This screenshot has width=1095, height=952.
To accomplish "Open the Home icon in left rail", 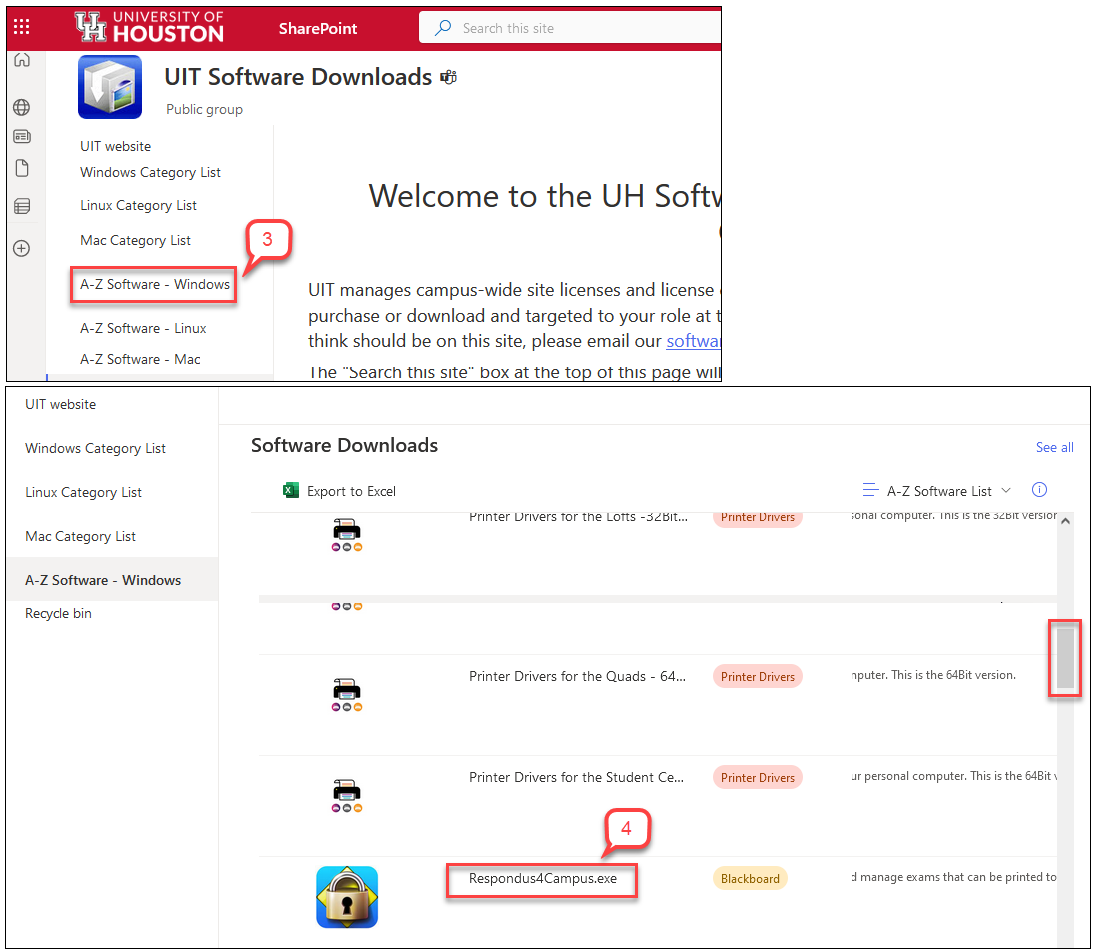I will [22, 60].
